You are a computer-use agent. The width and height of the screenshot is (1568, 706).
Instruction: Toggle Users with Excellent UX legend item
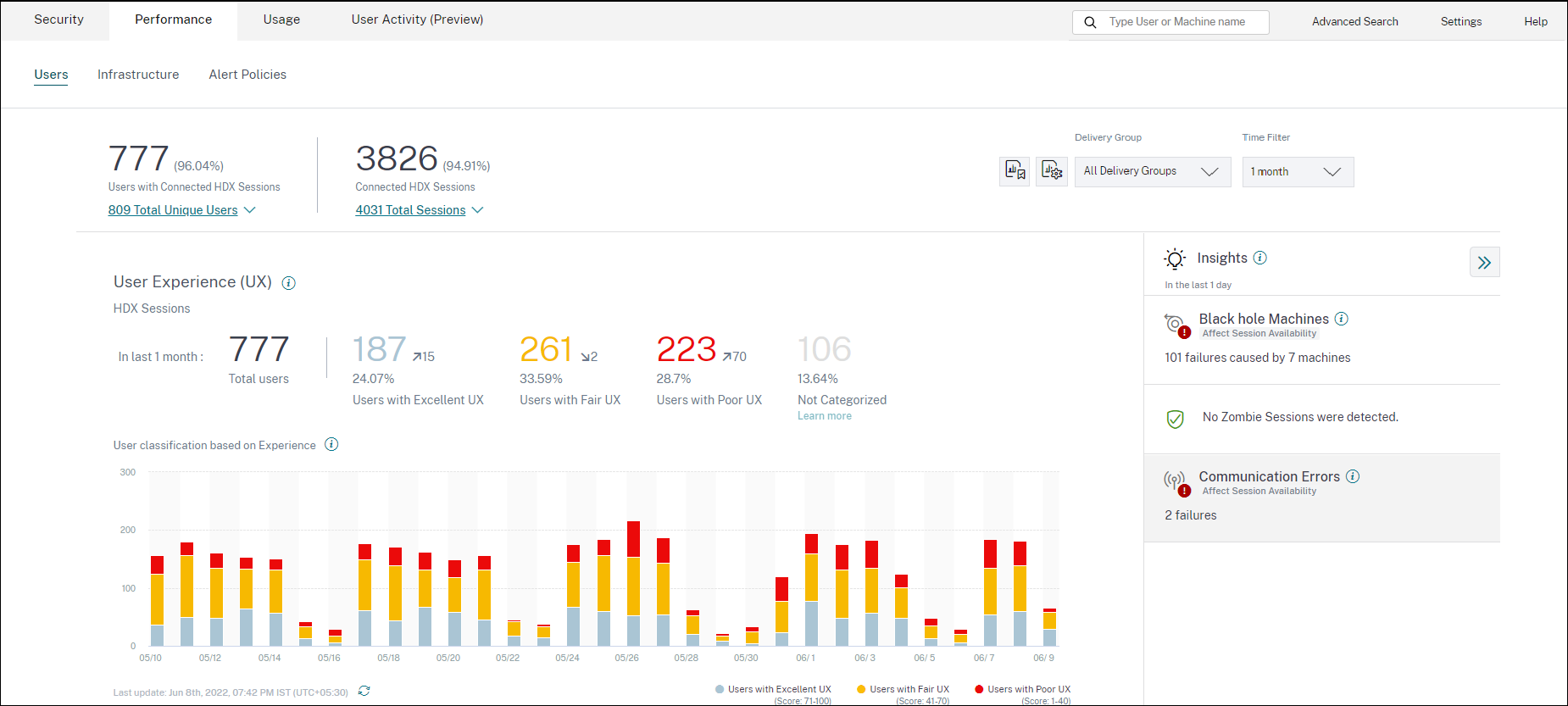[773, 689]
